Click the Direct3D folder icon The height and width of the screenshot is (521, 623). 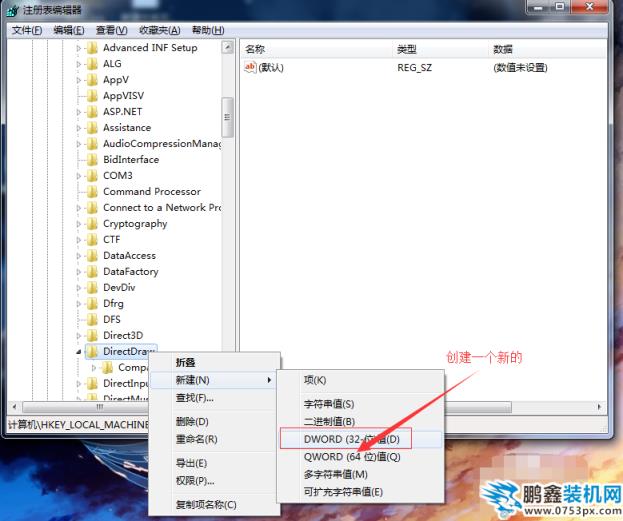(x=92, y=335)
